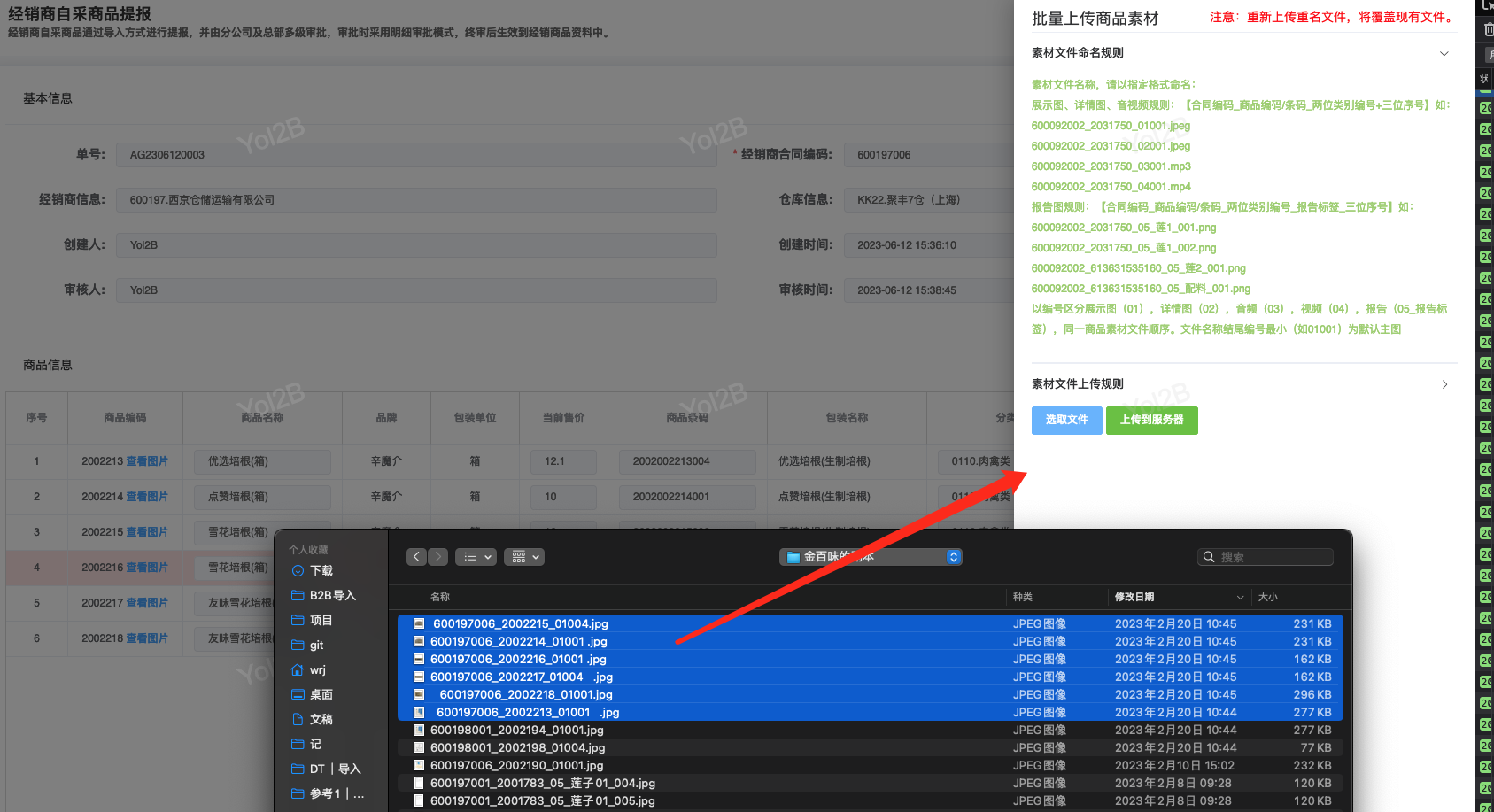Open 查看图片 link for product 2002217
This screenshot has height=812, width=1494.
[x=147, y=603]
